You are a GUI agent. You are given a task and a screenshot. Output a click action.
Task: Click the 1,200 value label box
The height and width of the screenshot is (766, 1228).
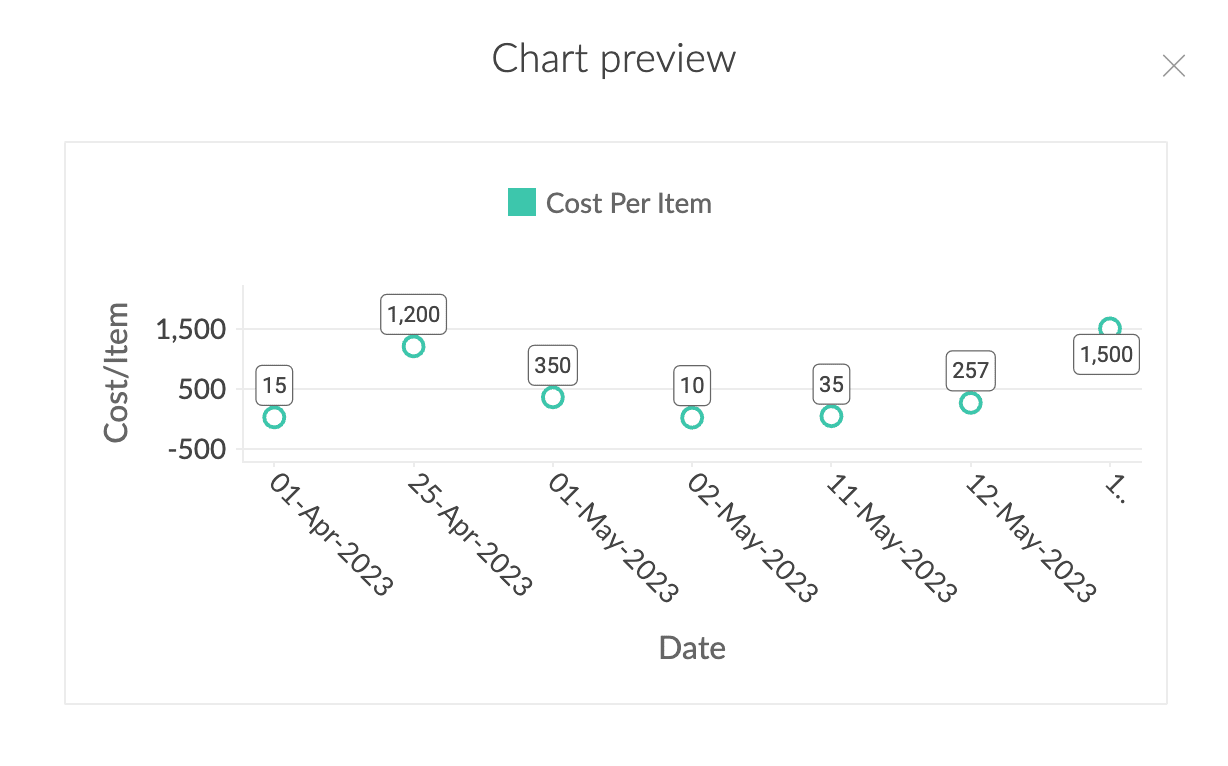[413, 314]
